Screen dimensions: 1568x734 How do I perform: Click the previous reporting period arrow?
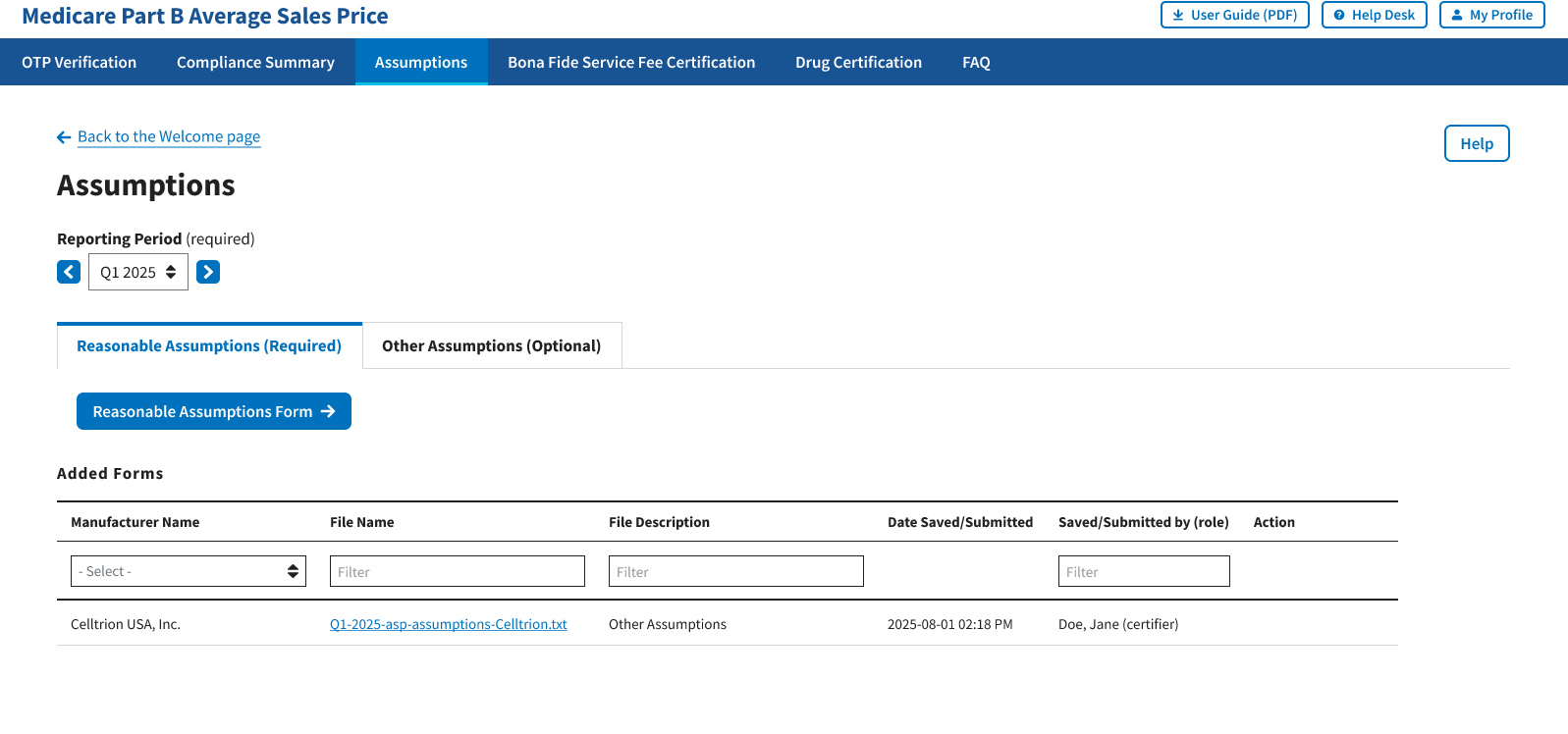point(69,272)
